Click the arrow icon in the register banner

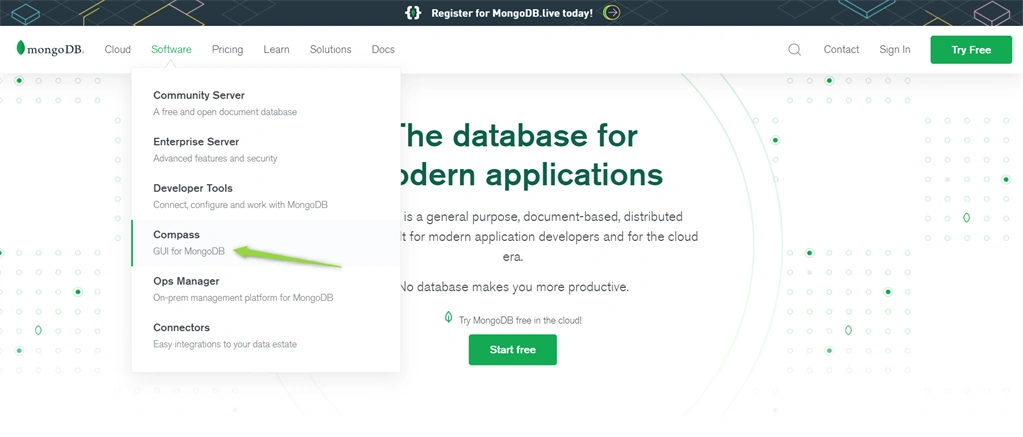[611, 12]
